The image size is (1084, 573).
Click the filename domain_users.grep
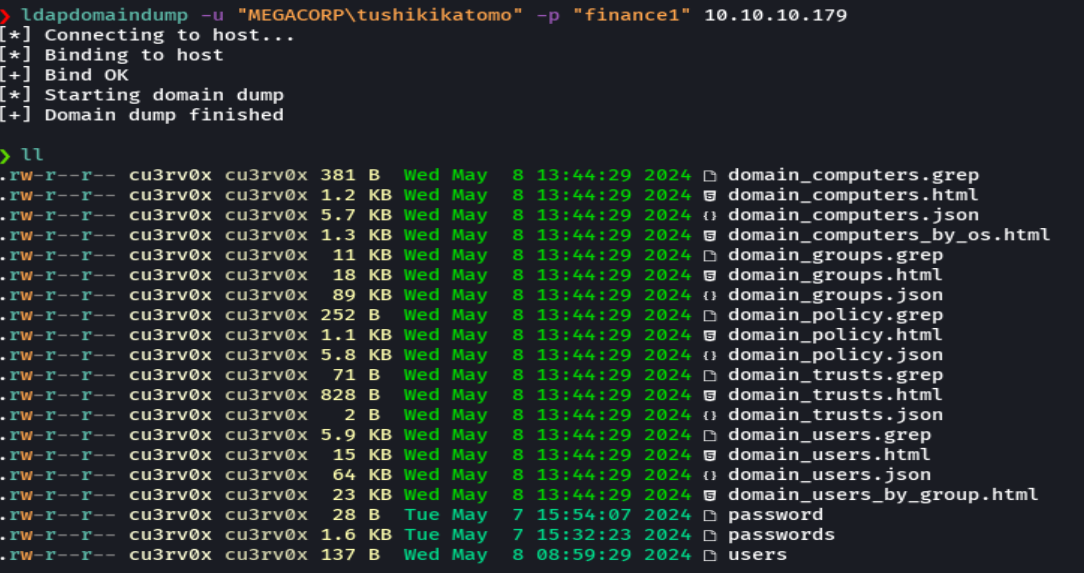830,437
